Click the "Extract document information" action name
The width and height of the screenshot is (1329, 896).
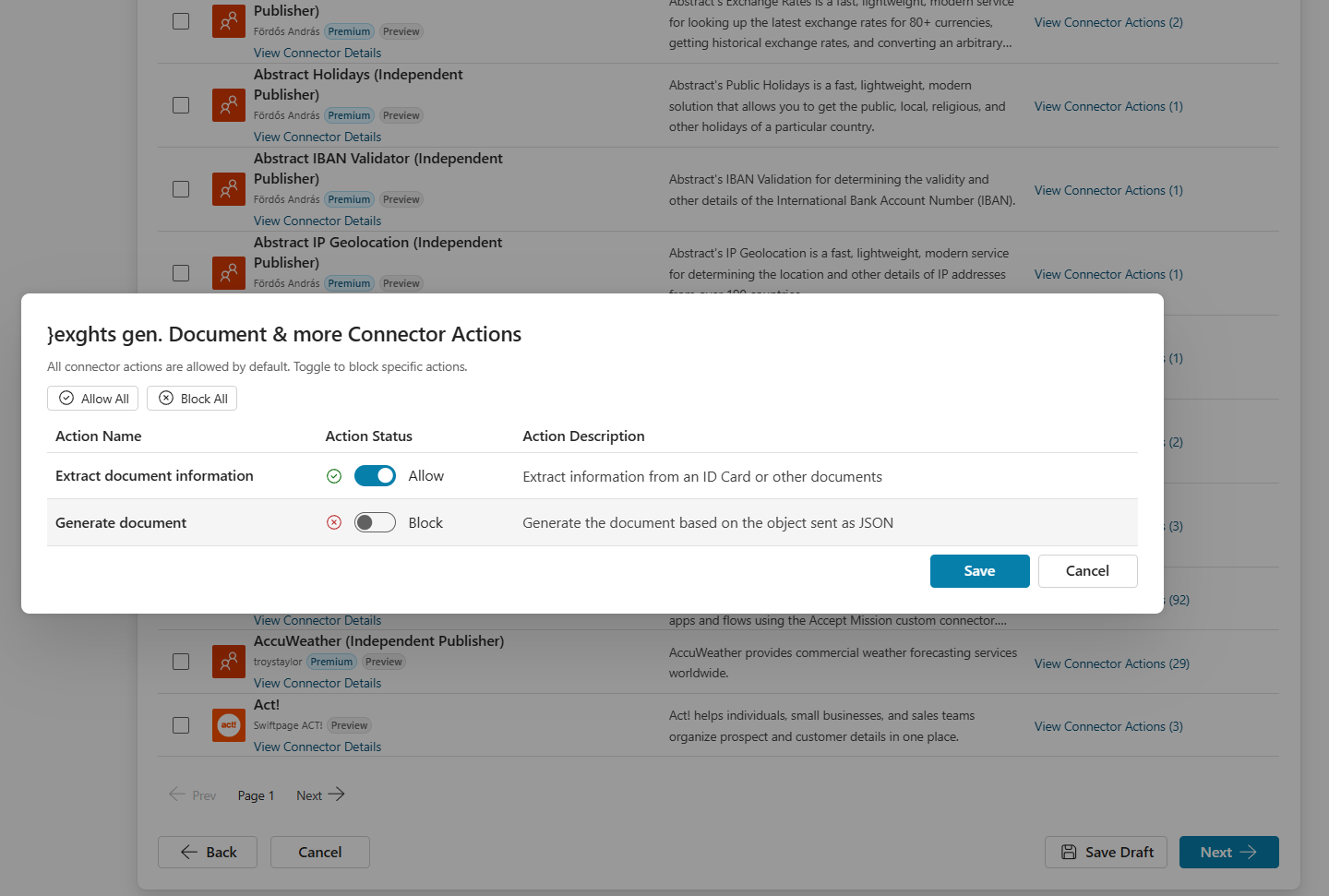tap(154, 476)
